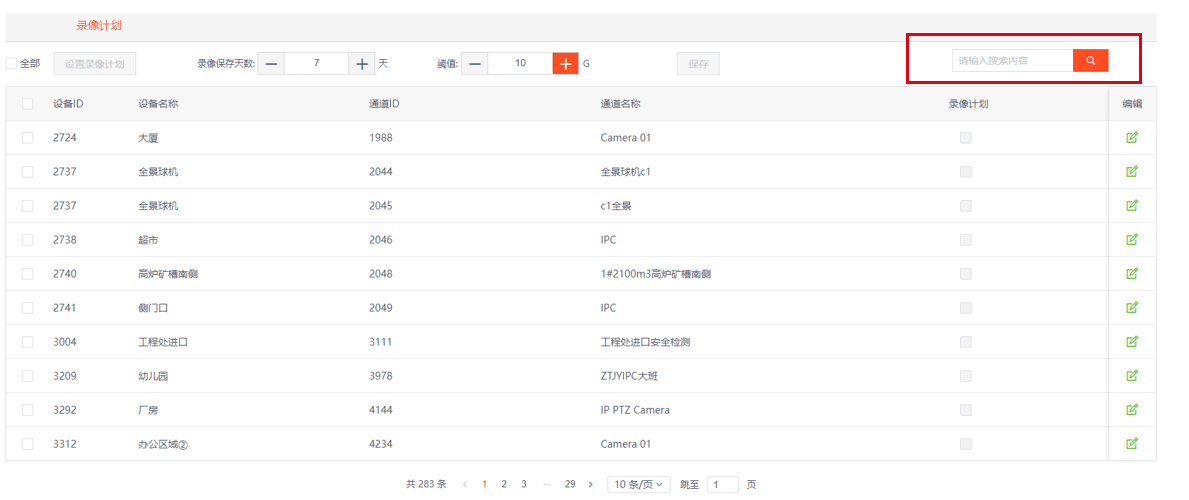Screen dimensions: 1189x500
Task: Go to next page arrow
Action: point(590,484)
